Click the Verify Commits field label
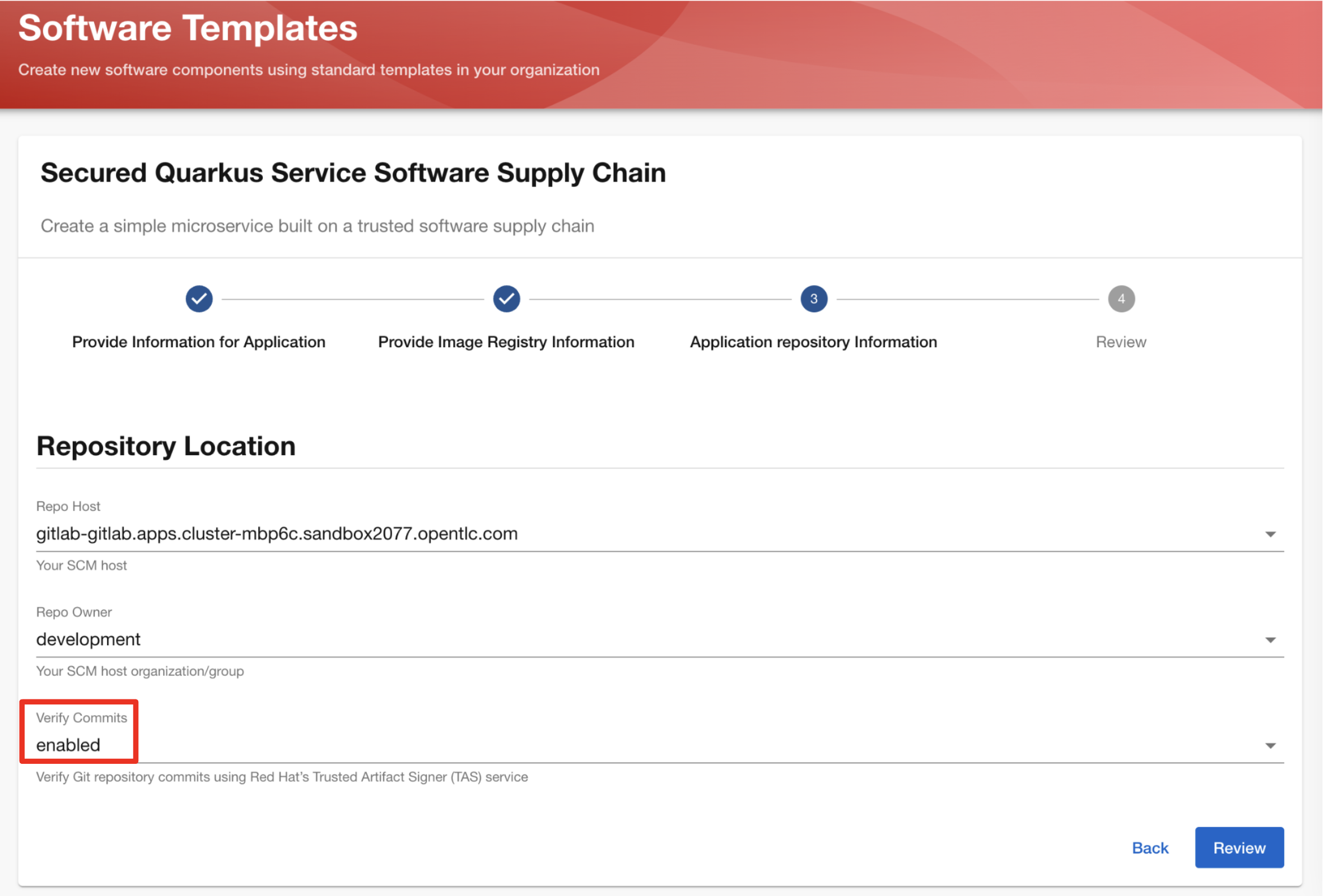The width and height of the screenshot is (1324, 896). (81, 718)
